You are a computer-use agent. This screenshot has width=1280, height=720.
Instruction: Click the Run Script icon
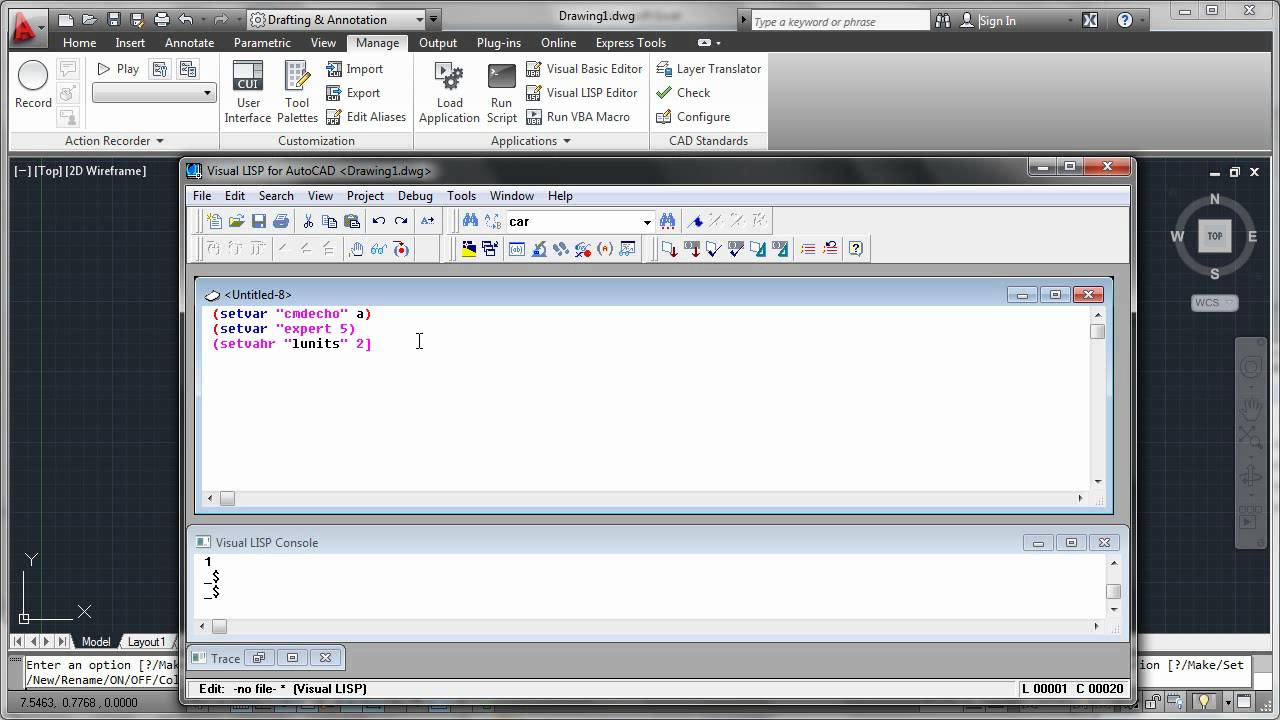tap(502, 92)
